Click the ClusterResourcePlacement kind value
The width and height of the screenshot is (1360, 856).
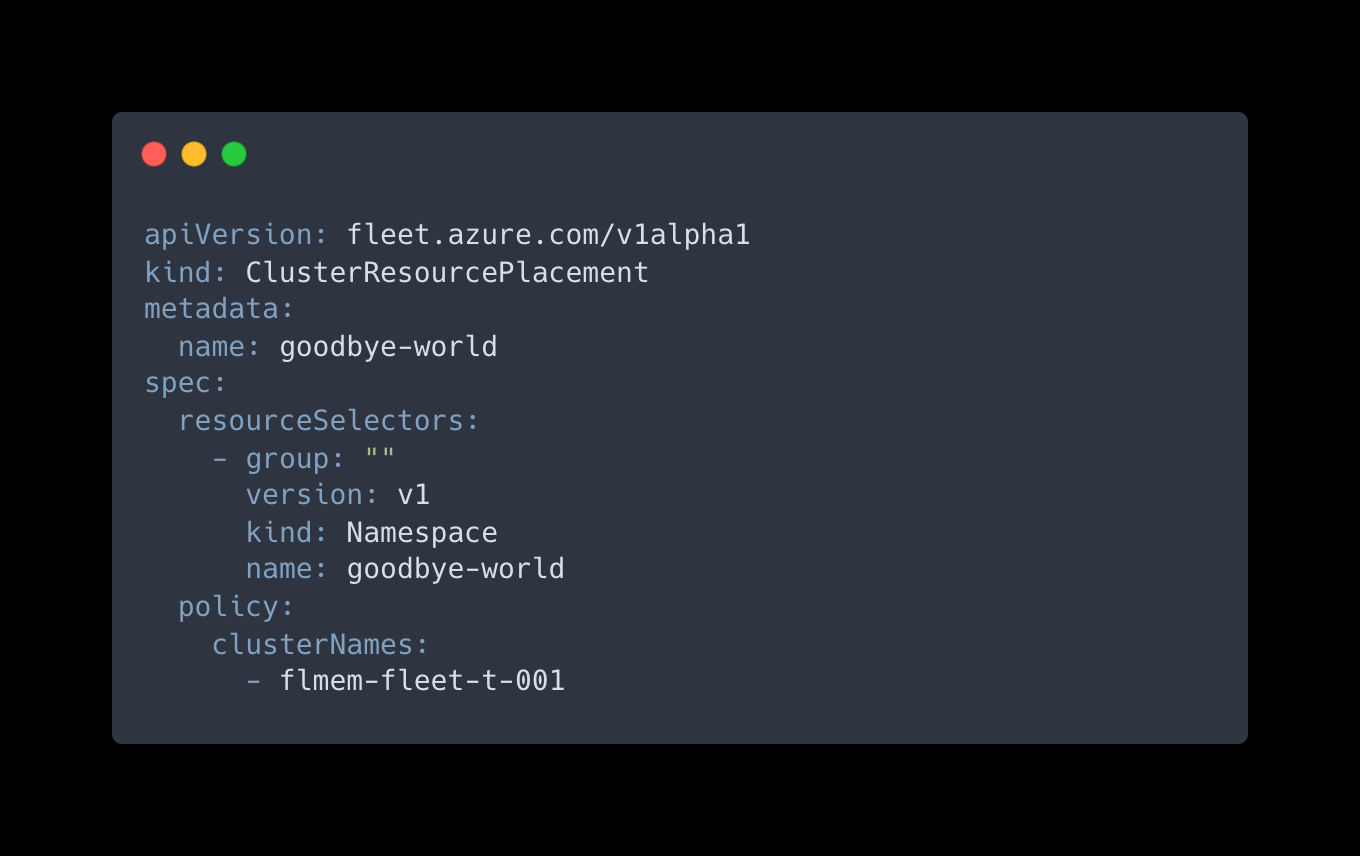(447, 272)
